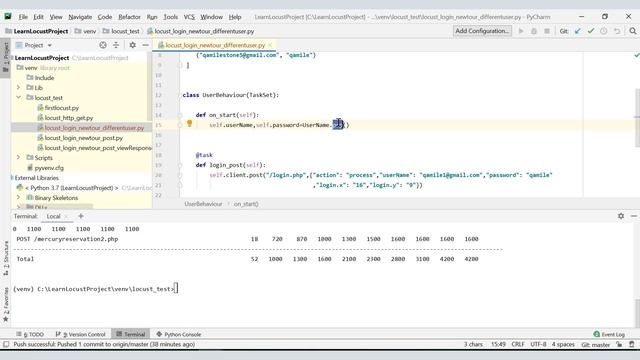Viewport: 640px width, 360px height.
Task: Click Git: master branch widget
Action: click(595, 344)
